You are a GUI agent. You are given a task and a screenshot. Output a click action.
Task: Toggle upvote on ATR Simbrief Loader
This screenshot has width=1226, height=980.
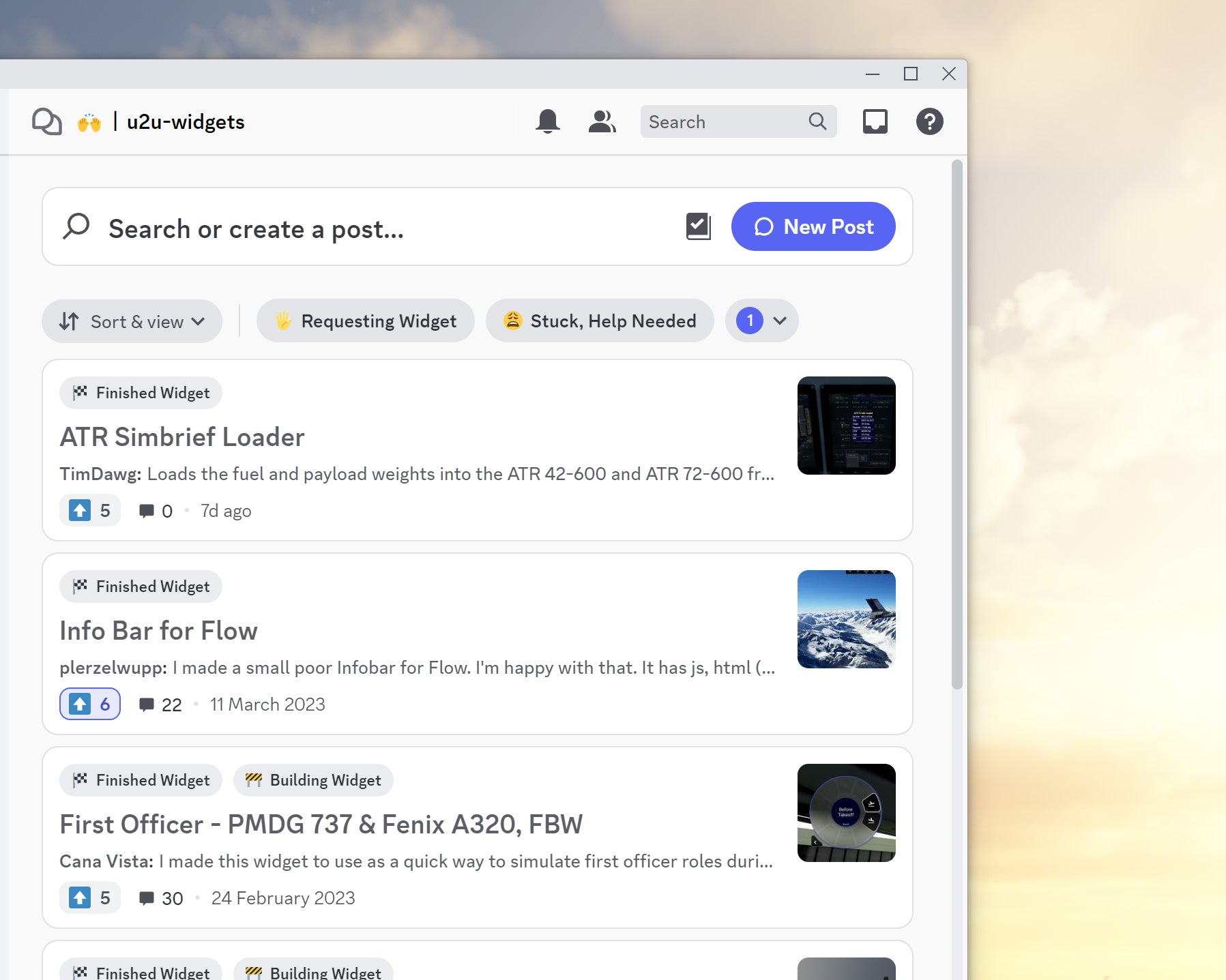coord(90,511)
